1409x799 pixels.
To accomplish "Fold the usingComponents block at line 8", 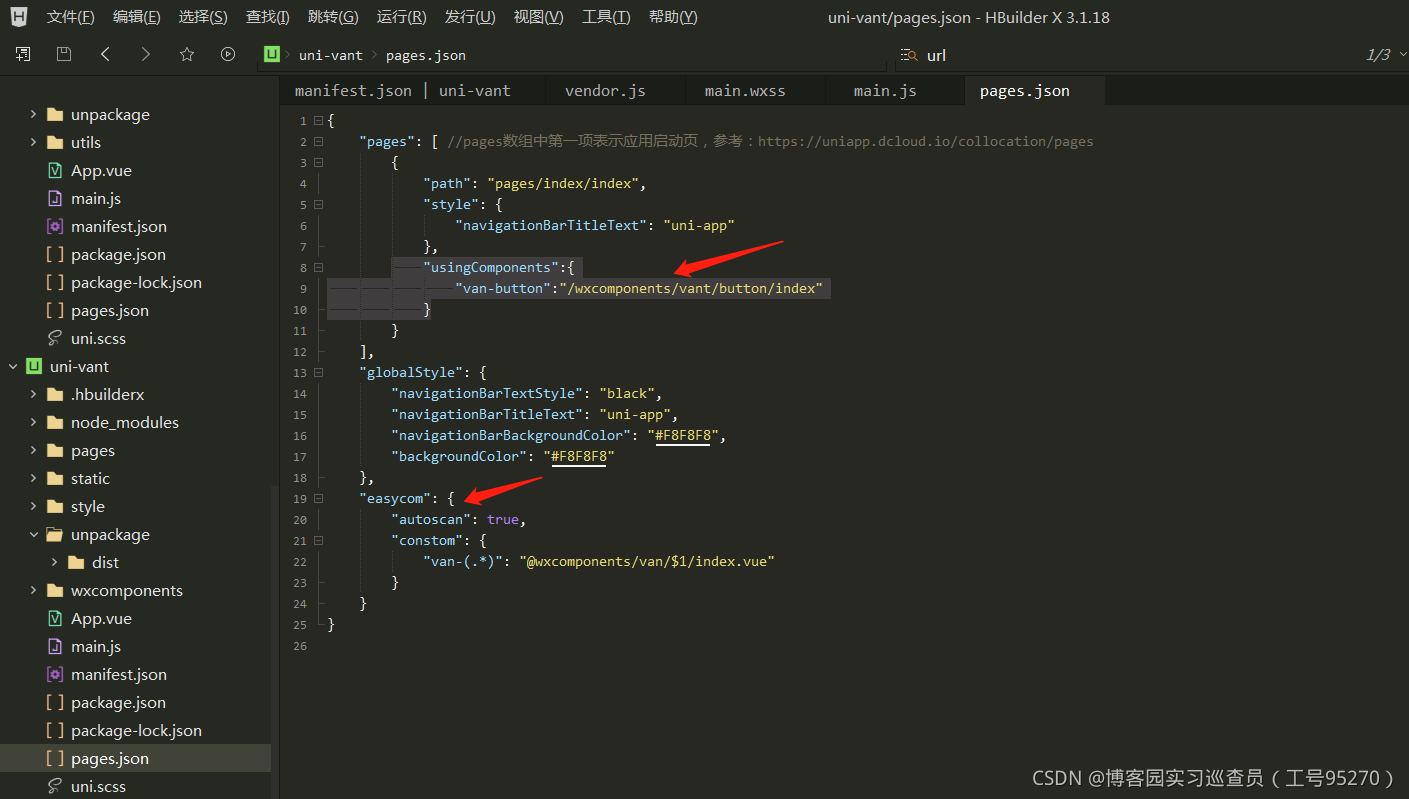I will point(318,267).
